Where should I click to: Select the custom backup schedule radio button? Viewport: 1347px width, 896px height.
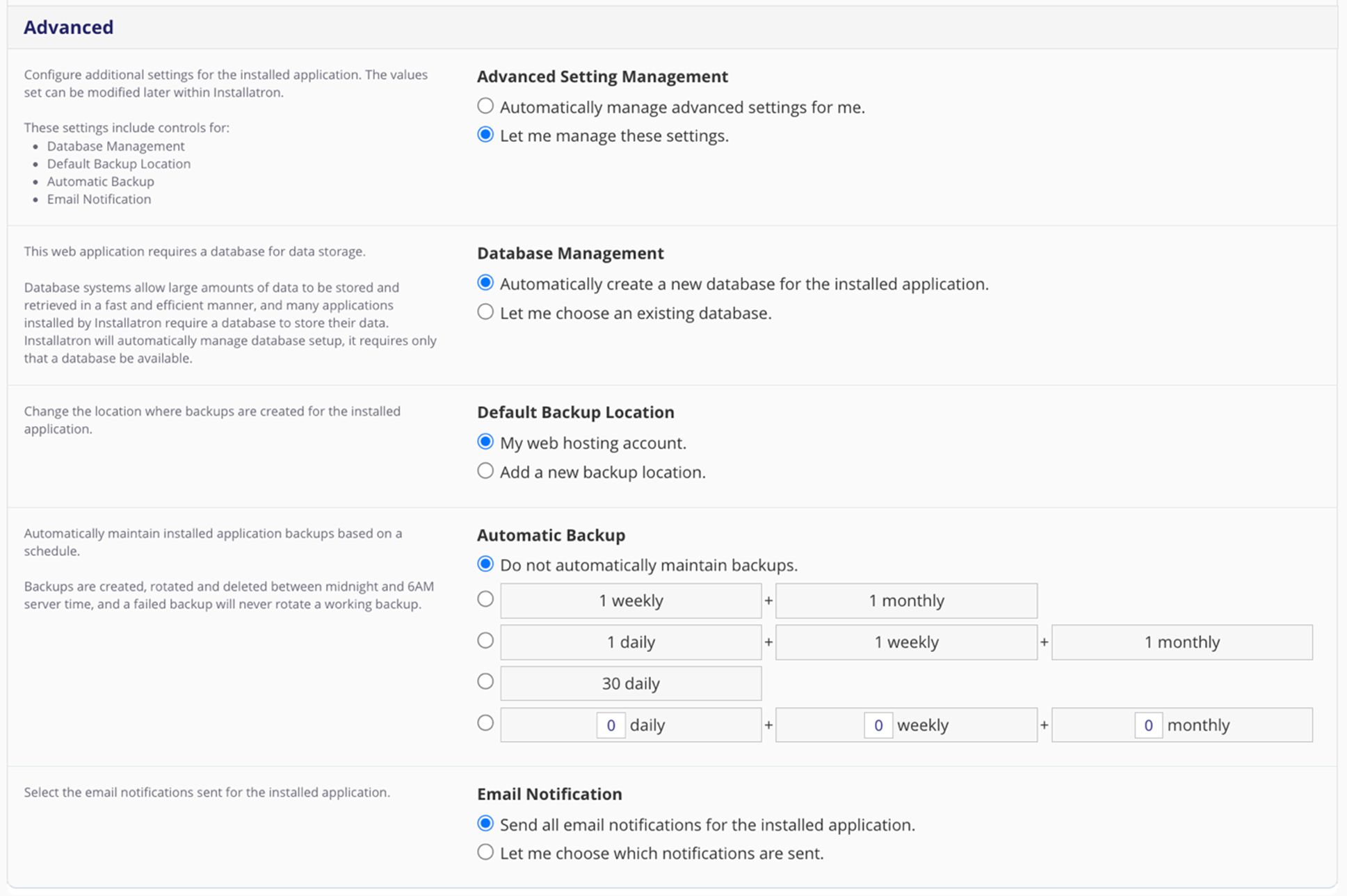[x=485, y=724]
